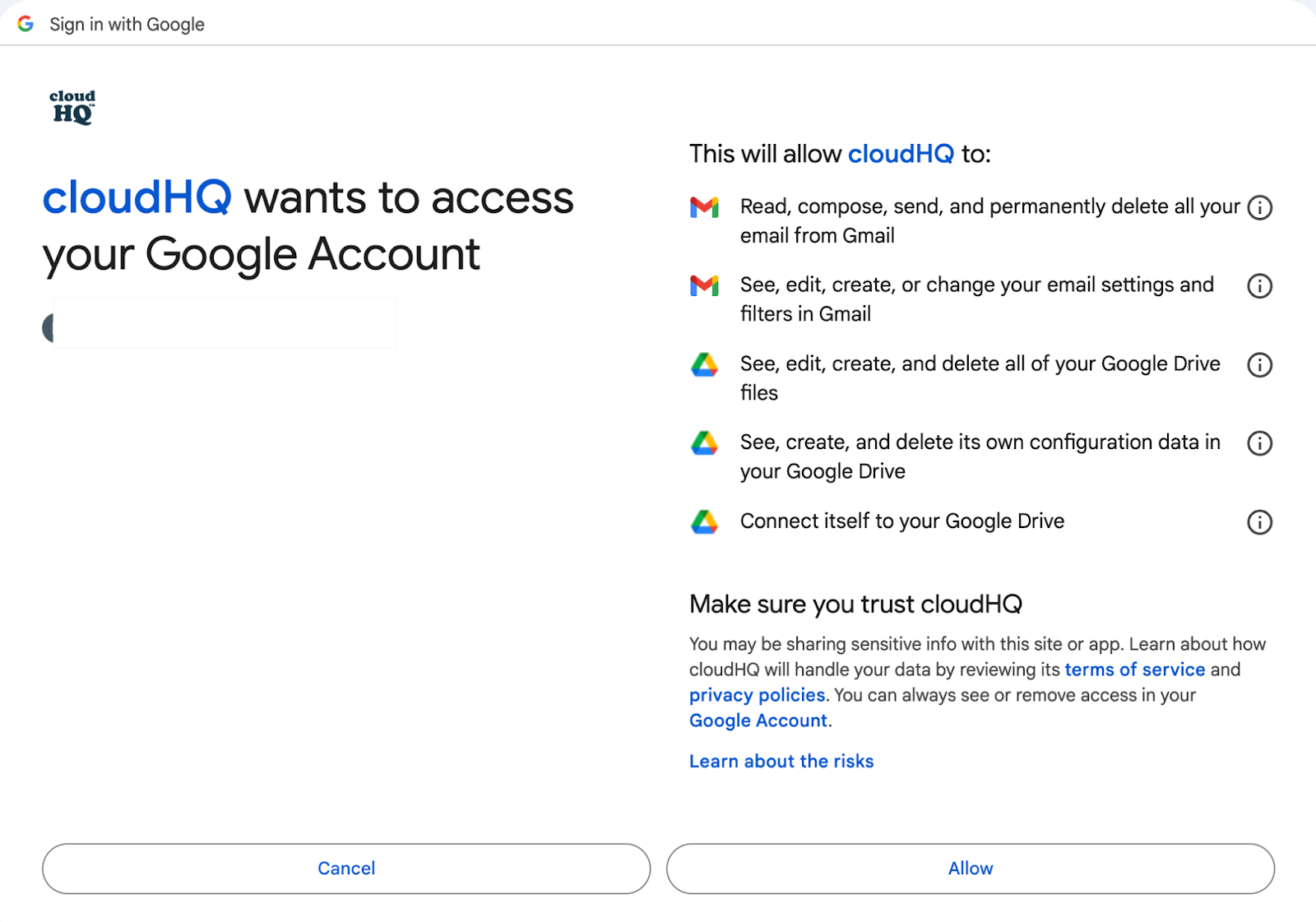1316x922 pixels.
Task: Open the privacy policies link
Action: 757,695
